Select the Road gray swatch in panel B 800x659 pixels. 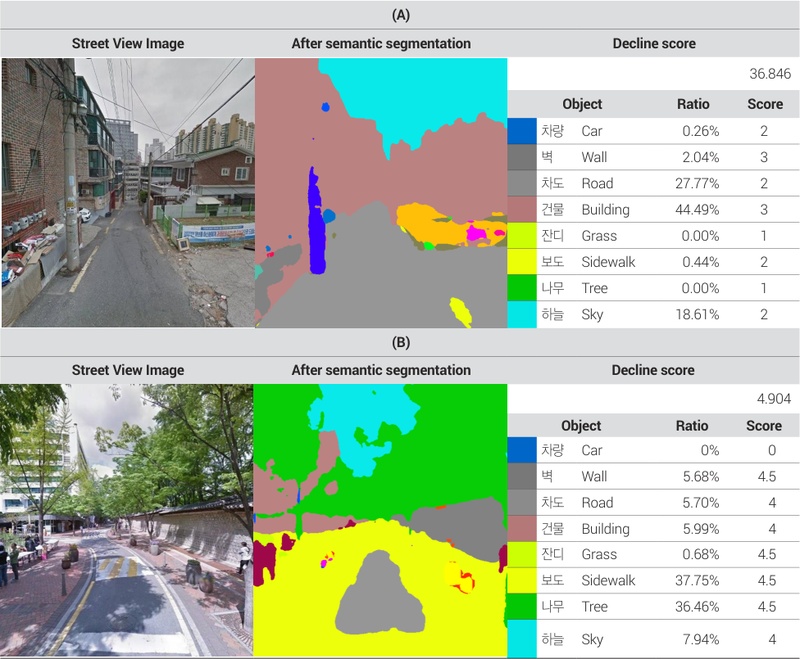(x=522, y=502)
